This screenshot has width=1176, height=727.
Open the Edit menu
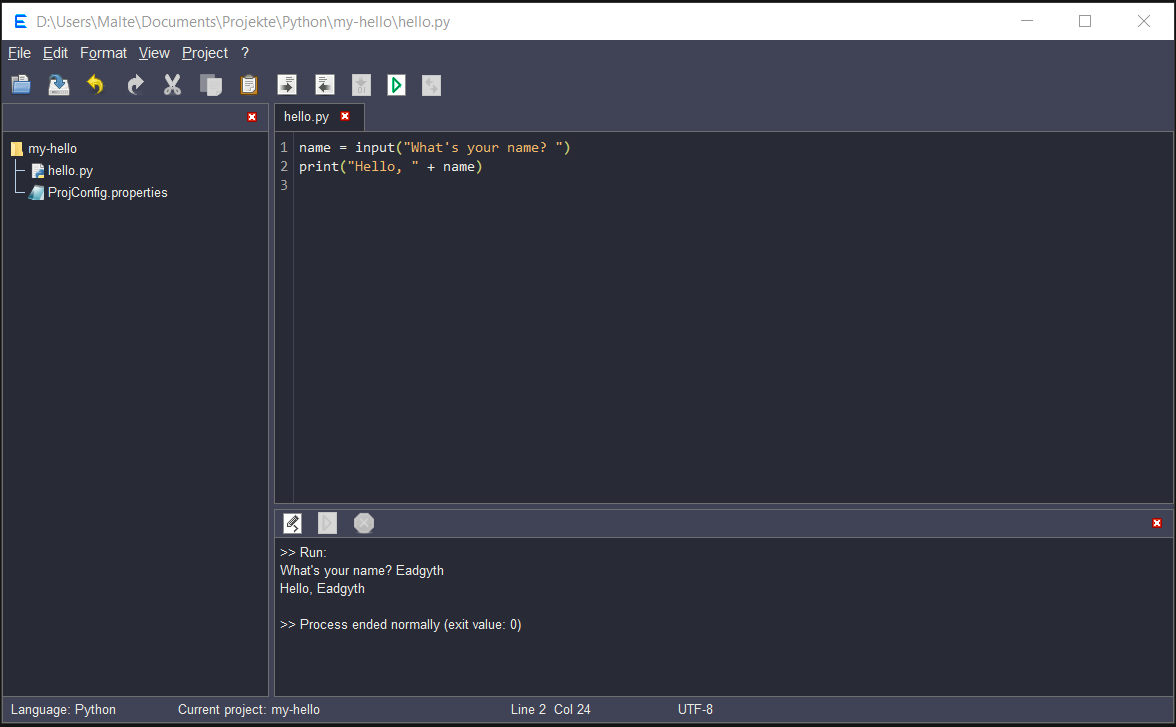56,53
